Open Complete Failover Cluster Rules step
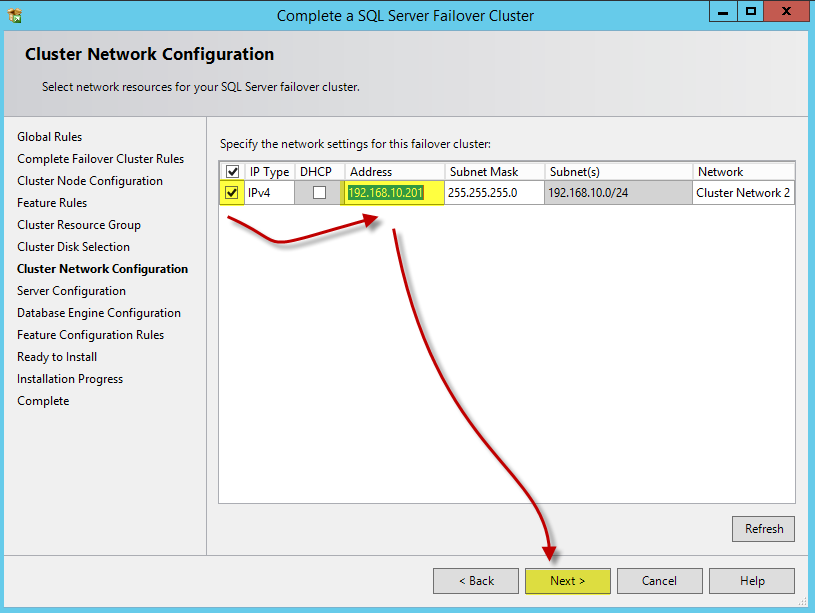This screenshot has height=613, width=815. (100, 159)
